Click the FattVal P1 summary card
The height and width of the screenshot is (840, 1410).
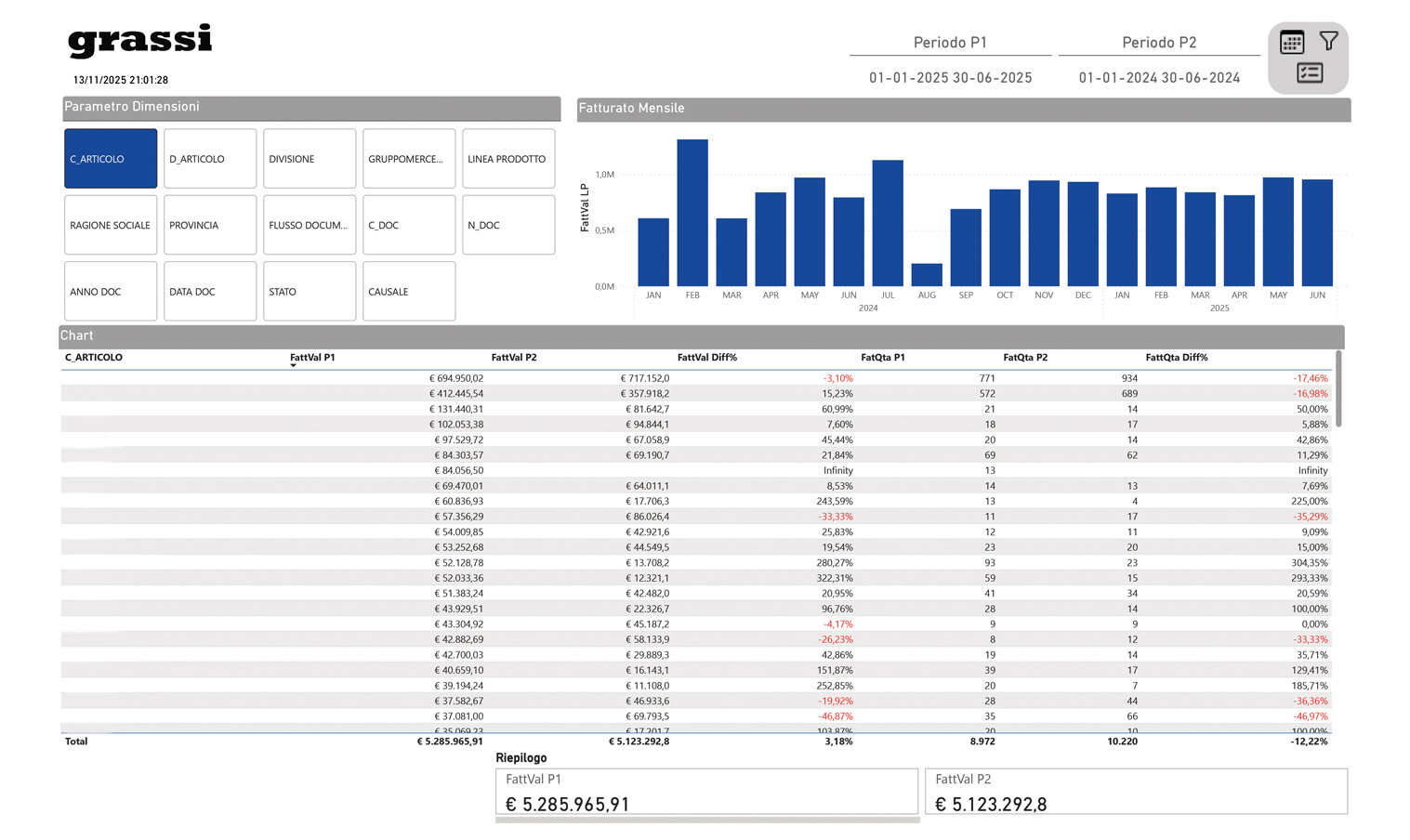tap(706, 793)
